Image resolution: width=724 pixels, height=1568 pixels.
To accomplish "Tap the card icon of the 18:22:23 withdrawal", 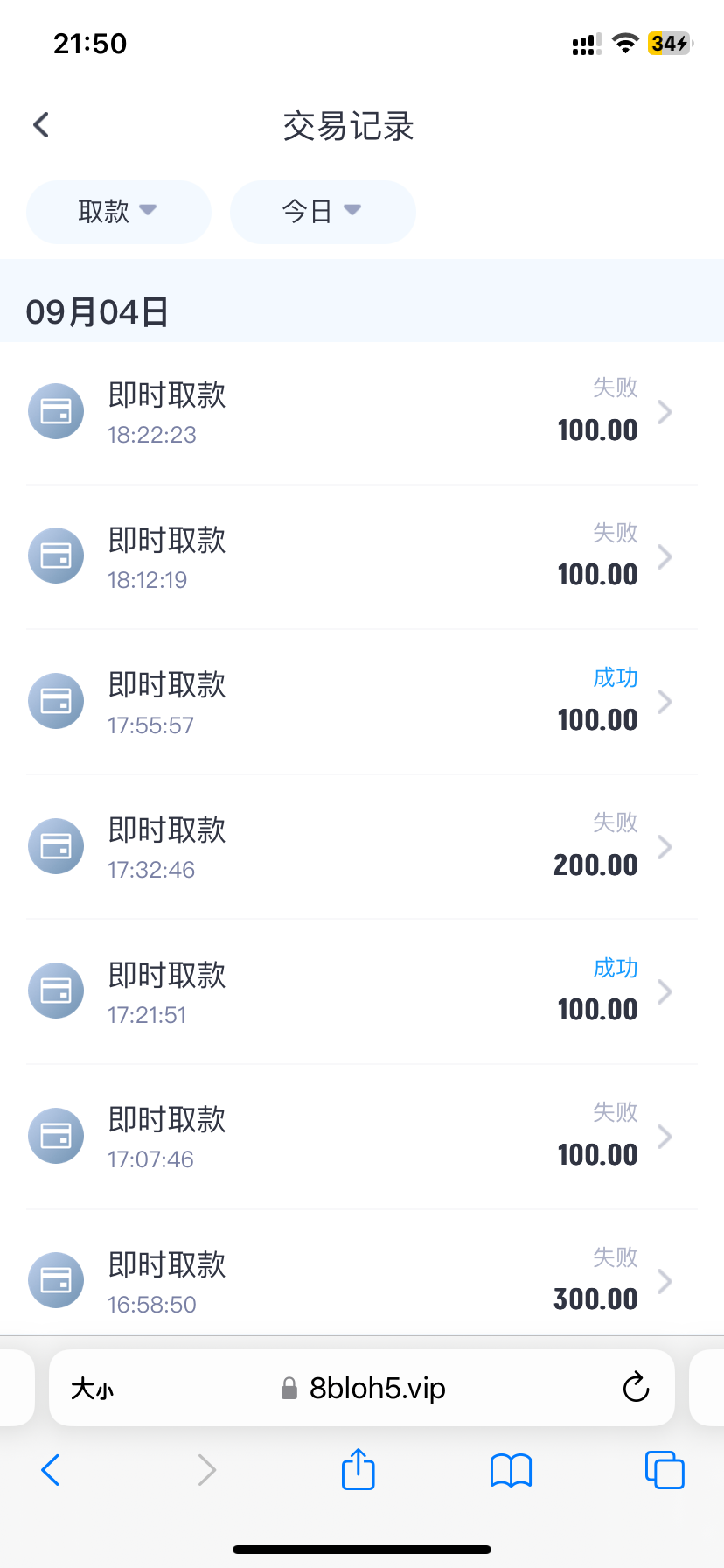I will pyautogui.click(x=56, y=411).
